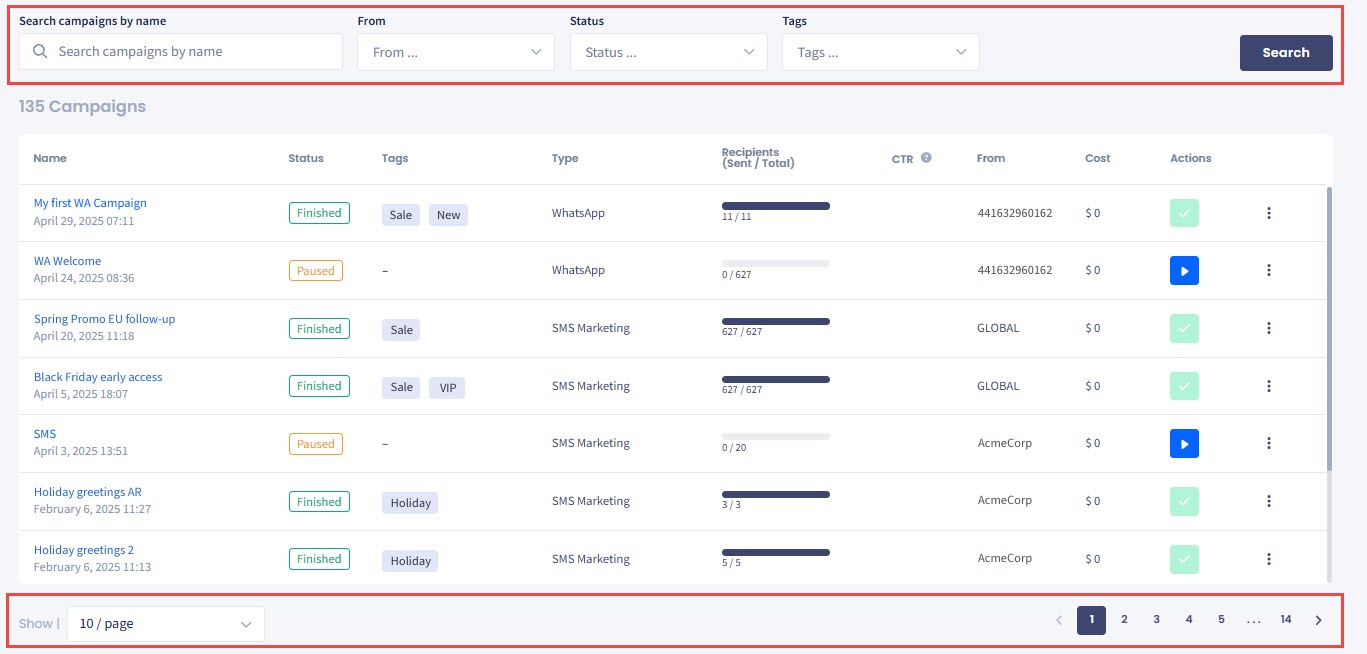Click the green checkmark for Black Friday early access
The height and width of the screenshot is (654, 1367).
pyautogui.click(x=1185, y=386)
